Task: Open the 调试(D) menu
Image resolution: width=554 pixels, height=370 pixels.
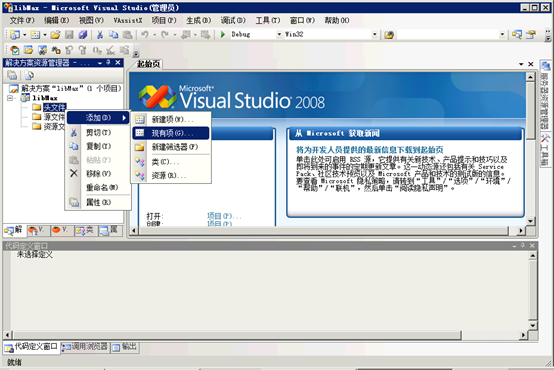Action: pyautogui.click(x=233, y=20)
